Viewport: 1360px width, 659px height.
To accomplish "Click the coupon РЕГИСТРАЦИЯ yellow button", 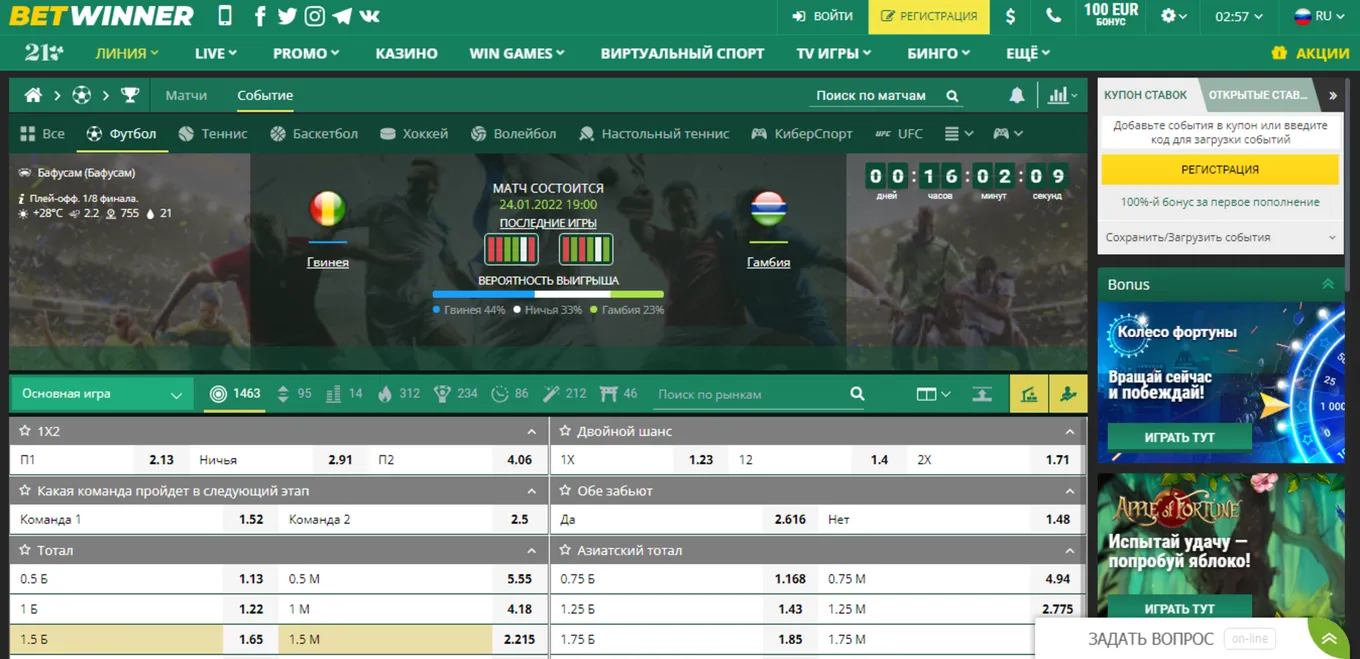I will 1220,169.
